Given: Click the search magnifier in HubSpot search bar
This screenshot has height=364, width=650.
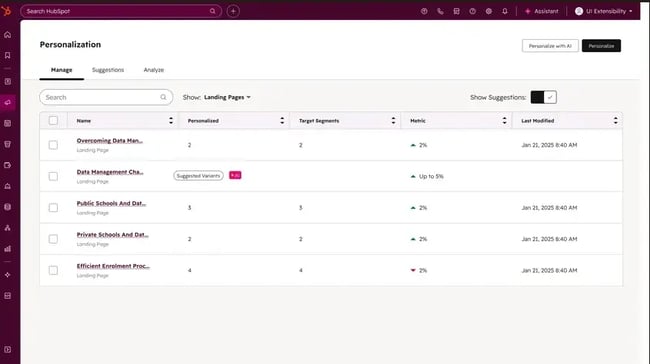Looking at the screenshot, I should point(213,11).
